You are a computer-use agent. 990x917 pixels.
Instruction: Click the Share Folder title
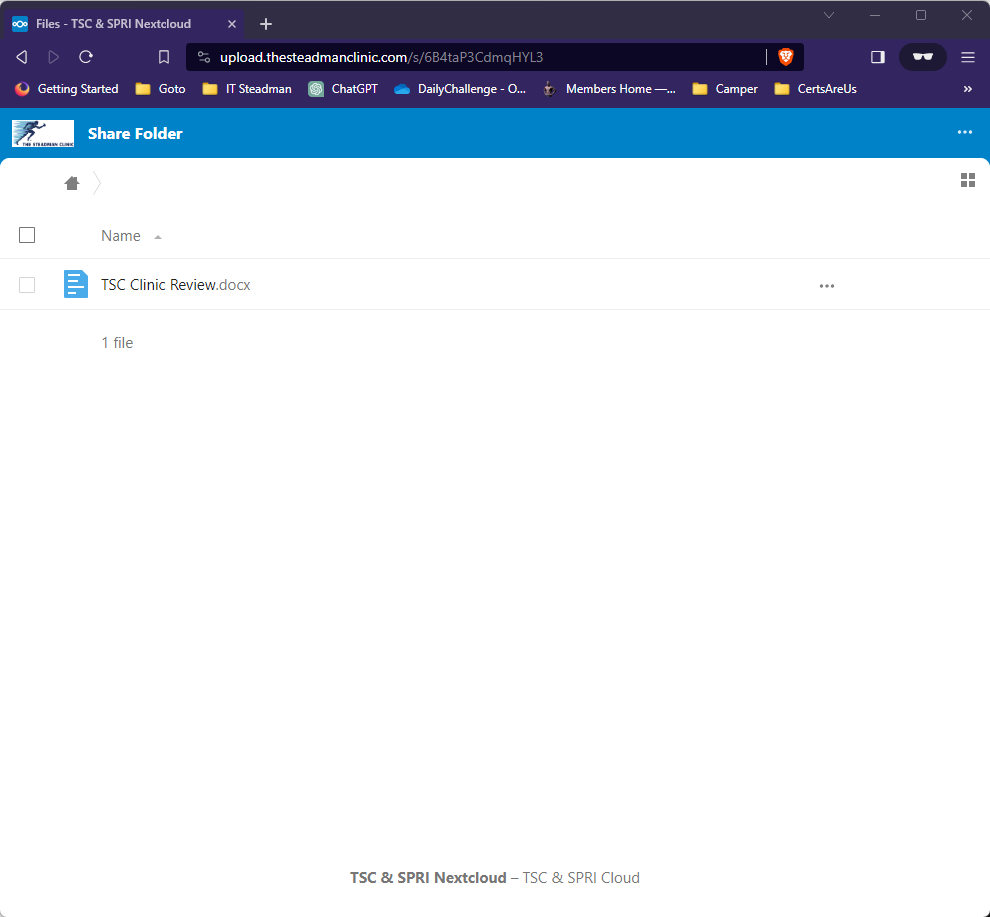[135, 133]
